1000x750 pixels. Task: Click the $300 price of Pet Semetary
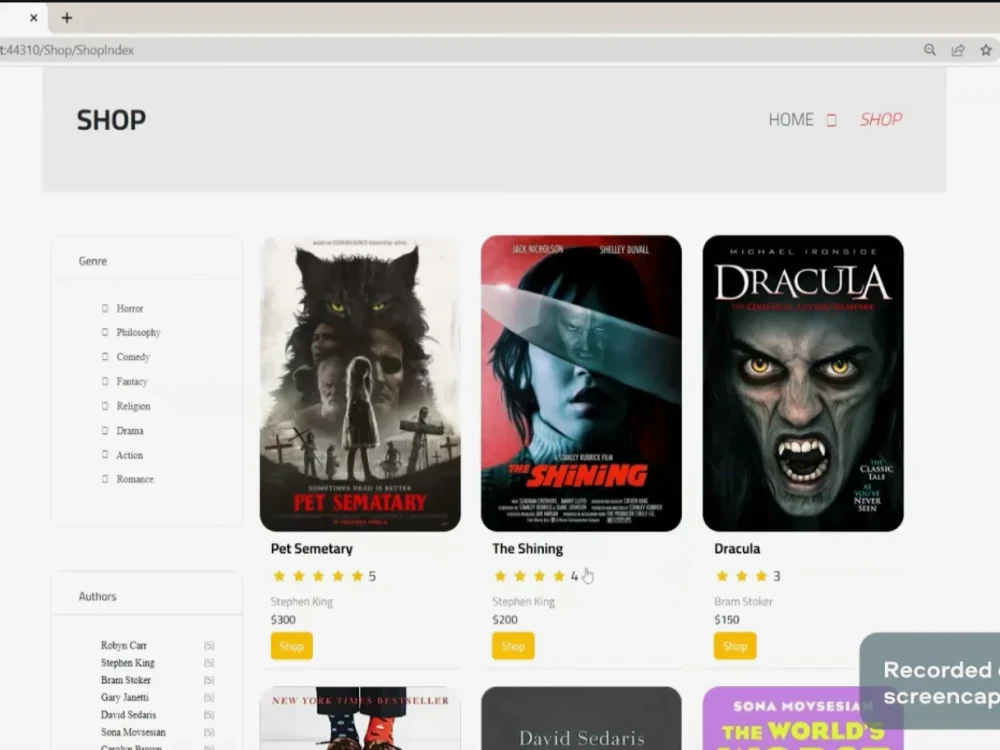coord(283,619)
